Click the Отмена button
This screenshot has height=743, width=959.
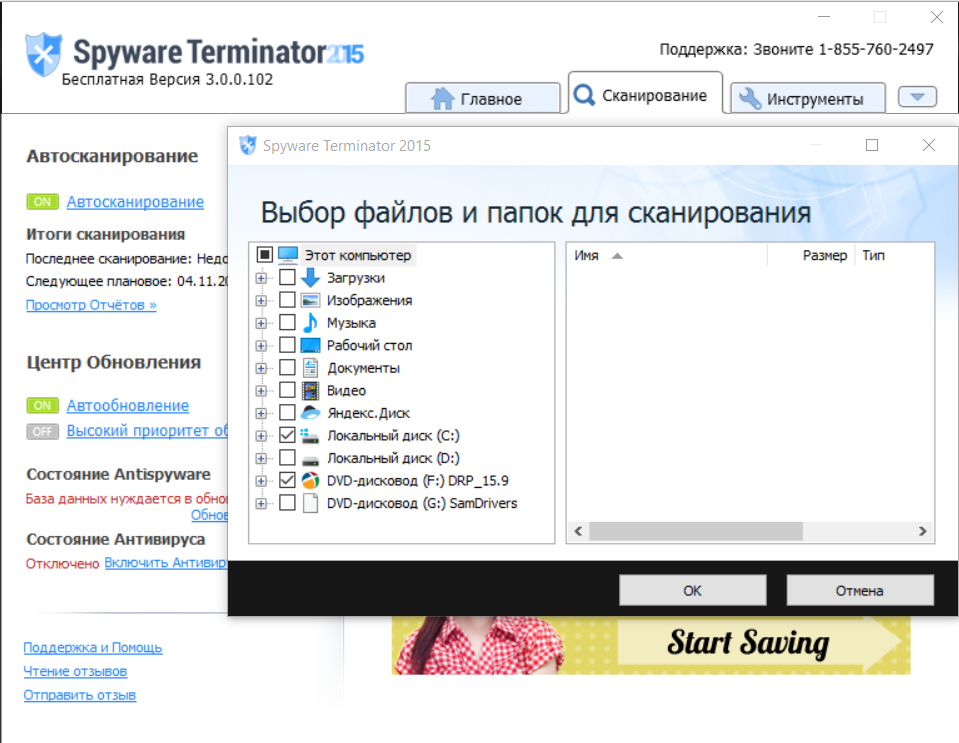[859, 590]
